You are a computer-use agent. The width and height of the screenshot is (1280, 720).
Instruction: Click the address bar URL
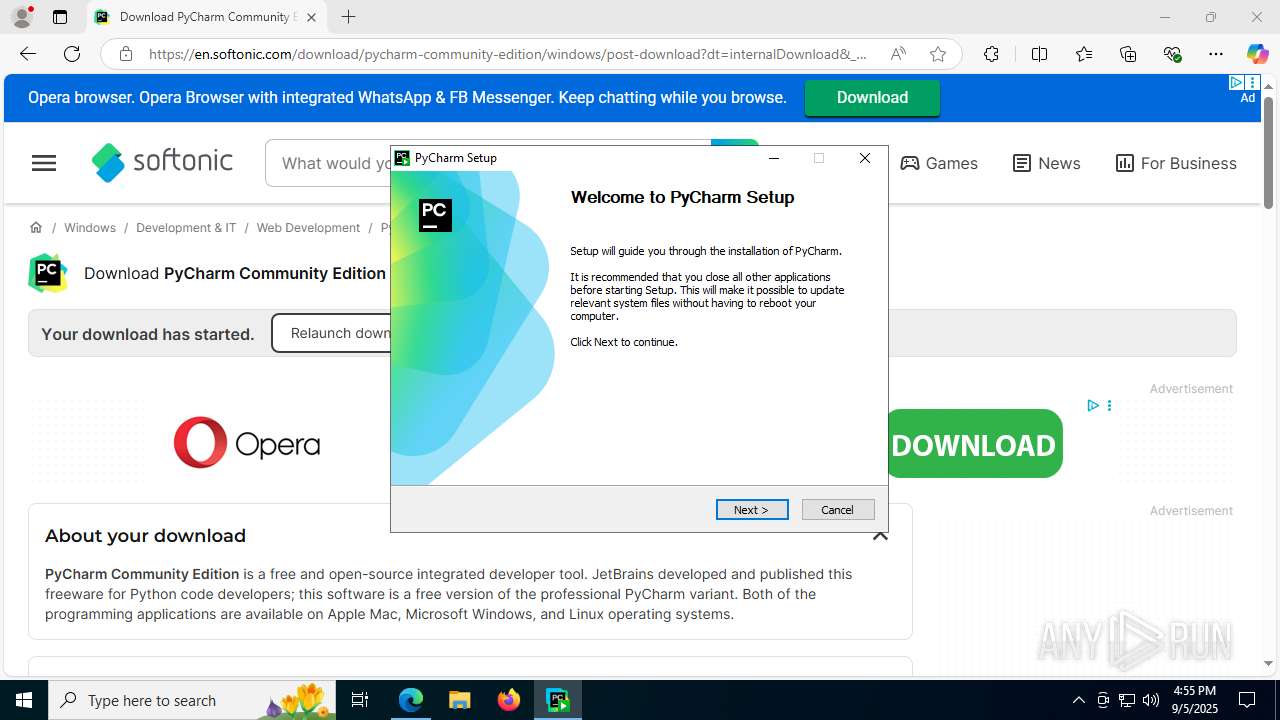(508, 54)
